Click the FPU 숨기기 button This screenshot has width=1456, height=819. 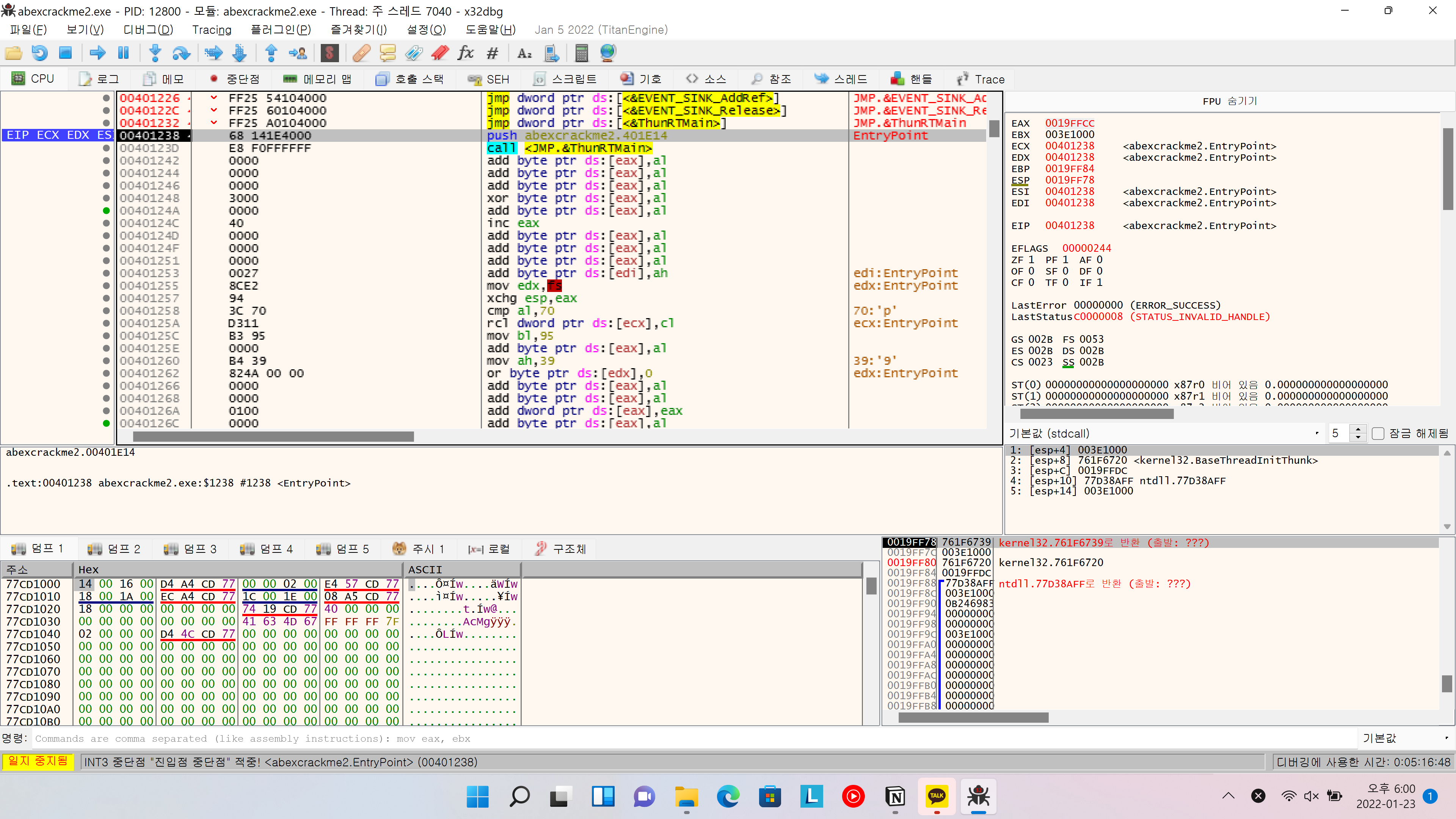click(x=1229, y=101)
